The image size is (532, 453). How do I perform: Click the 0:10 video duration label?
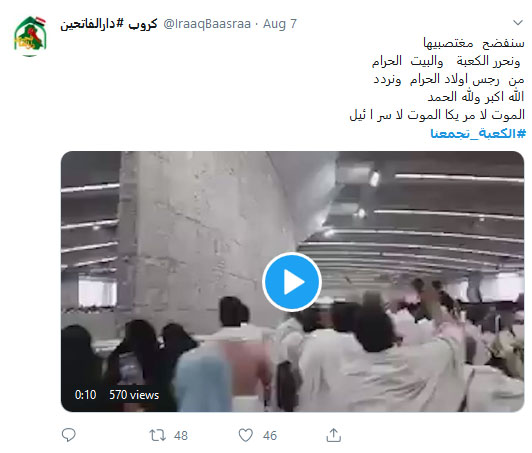point(86,395)
